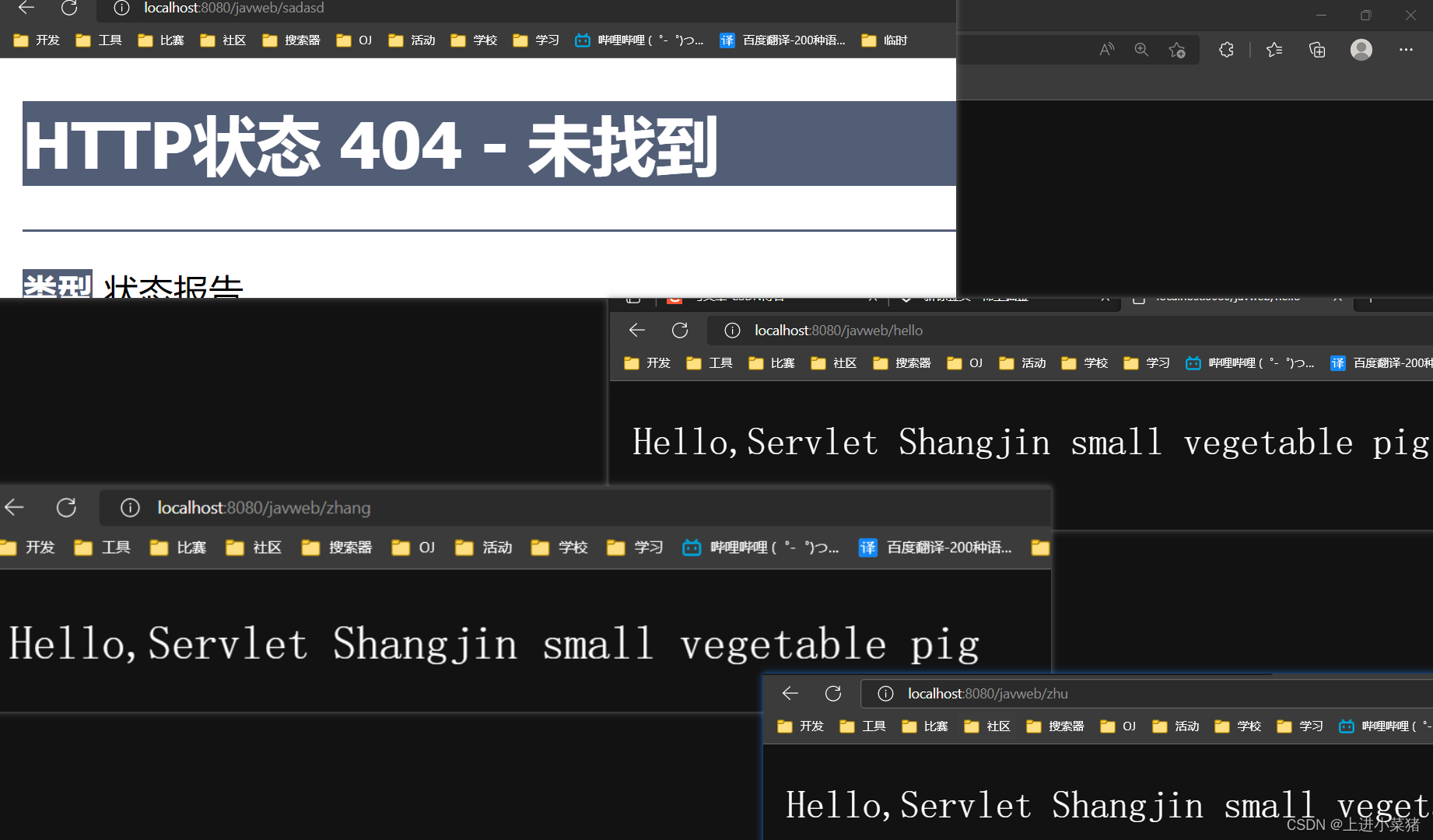Open 百度翻译 bookmark in the top window

click(x=783, y=40)
